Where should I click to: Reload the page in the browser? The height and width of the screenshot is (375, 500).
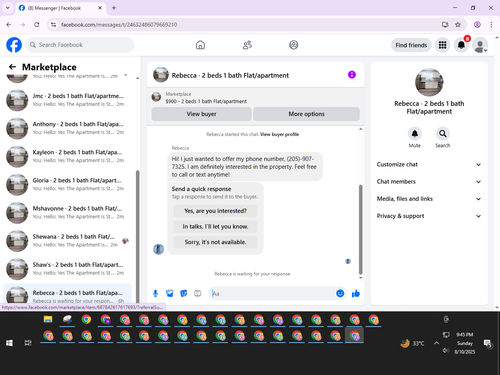coord(37,25)
